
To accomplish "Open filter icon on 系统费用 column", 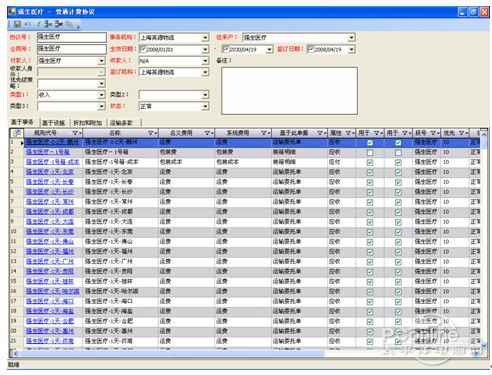I will 264,133.
